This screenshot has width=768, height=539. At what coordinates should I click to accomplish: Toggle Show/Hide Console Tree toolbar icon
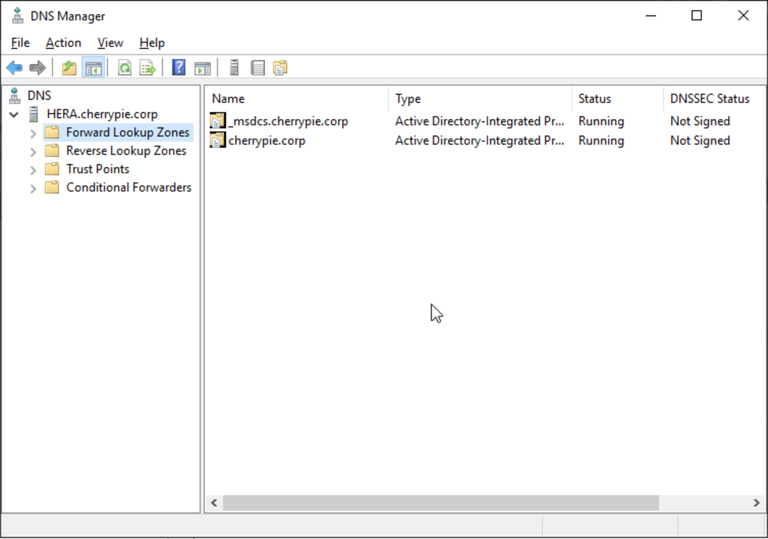93,68
